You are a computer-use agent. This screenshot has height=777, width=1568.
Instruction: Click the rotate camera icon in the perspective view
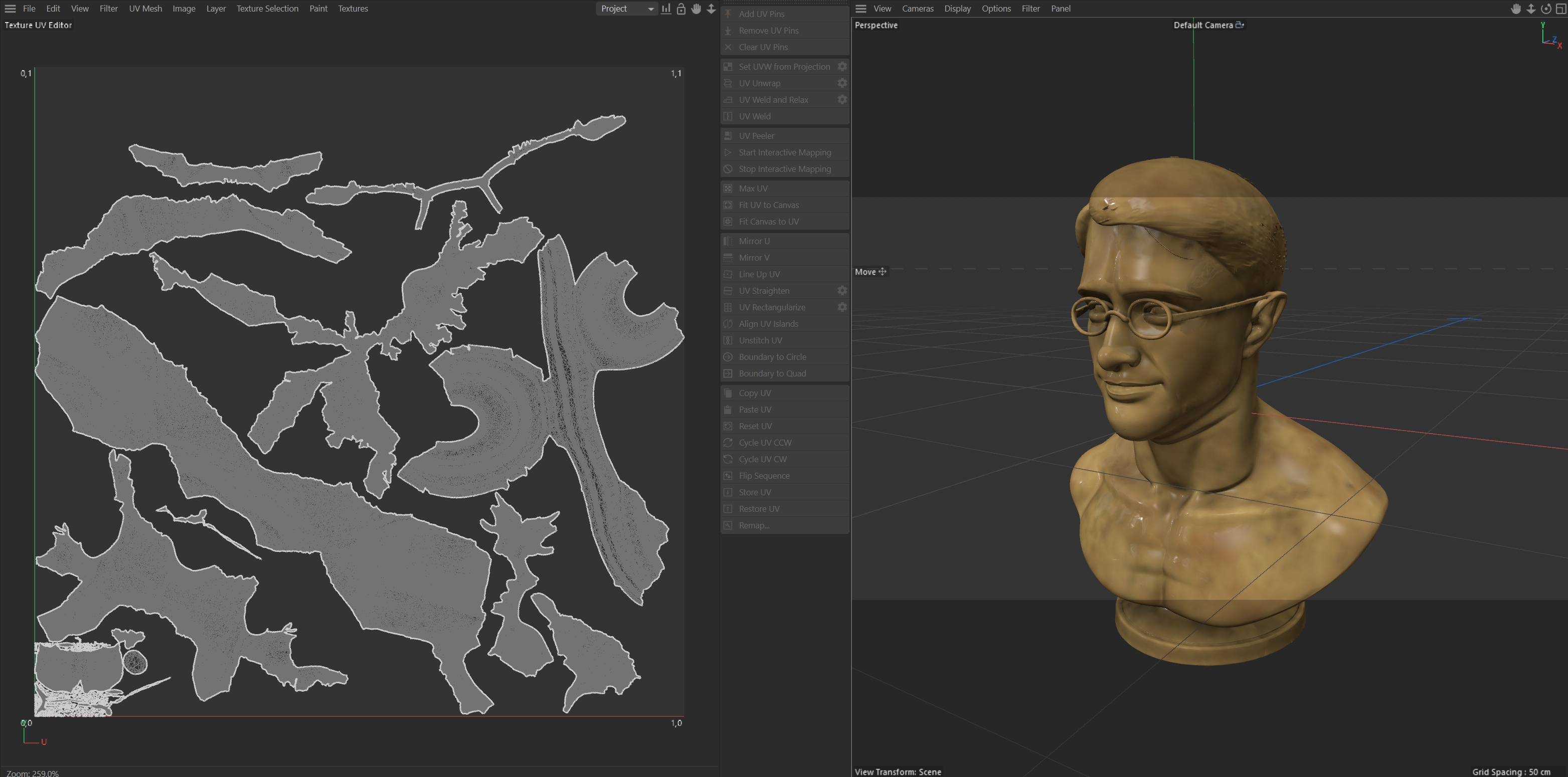1545,9
